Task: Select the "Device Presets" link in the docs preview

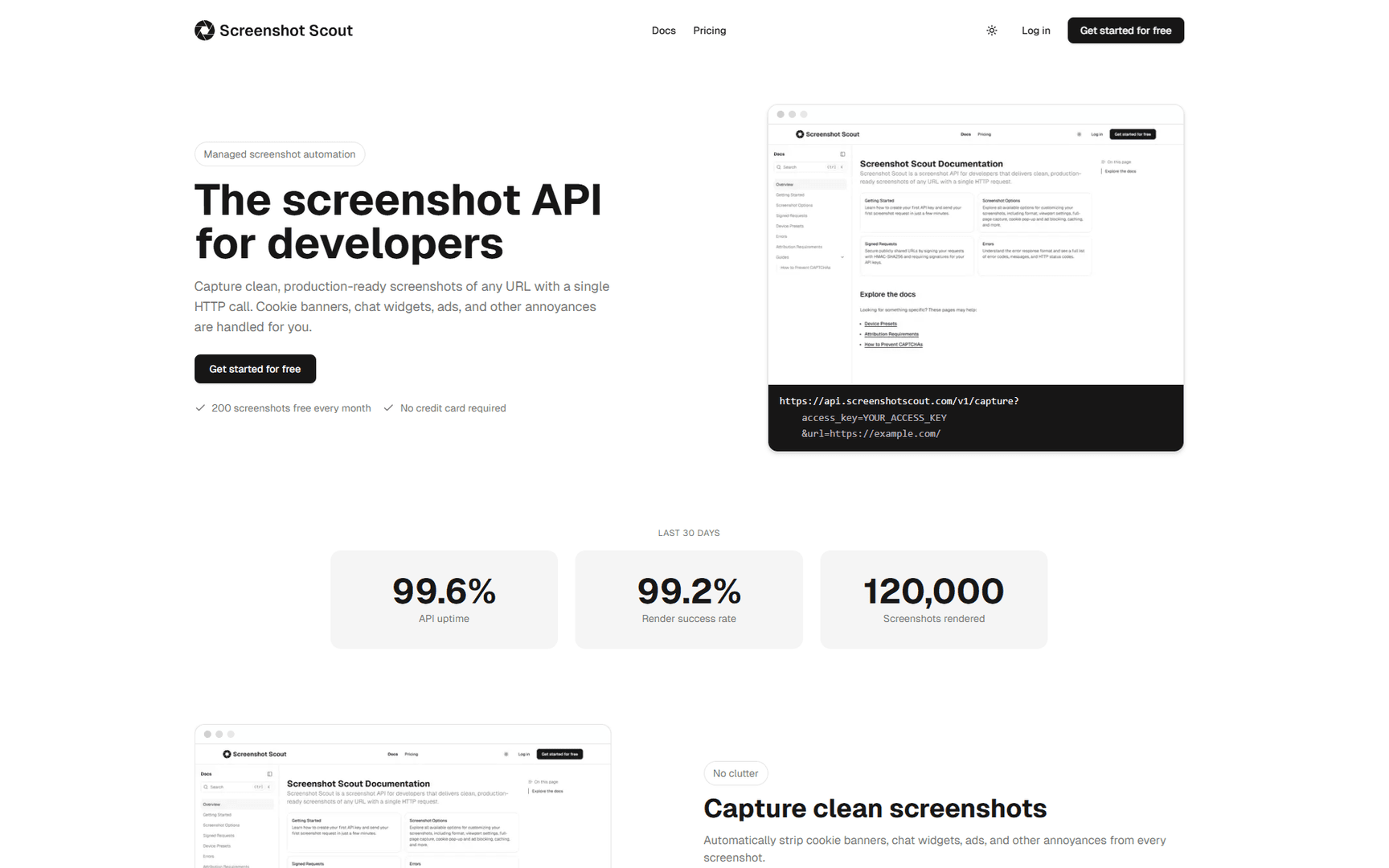Action: (880, 323)
